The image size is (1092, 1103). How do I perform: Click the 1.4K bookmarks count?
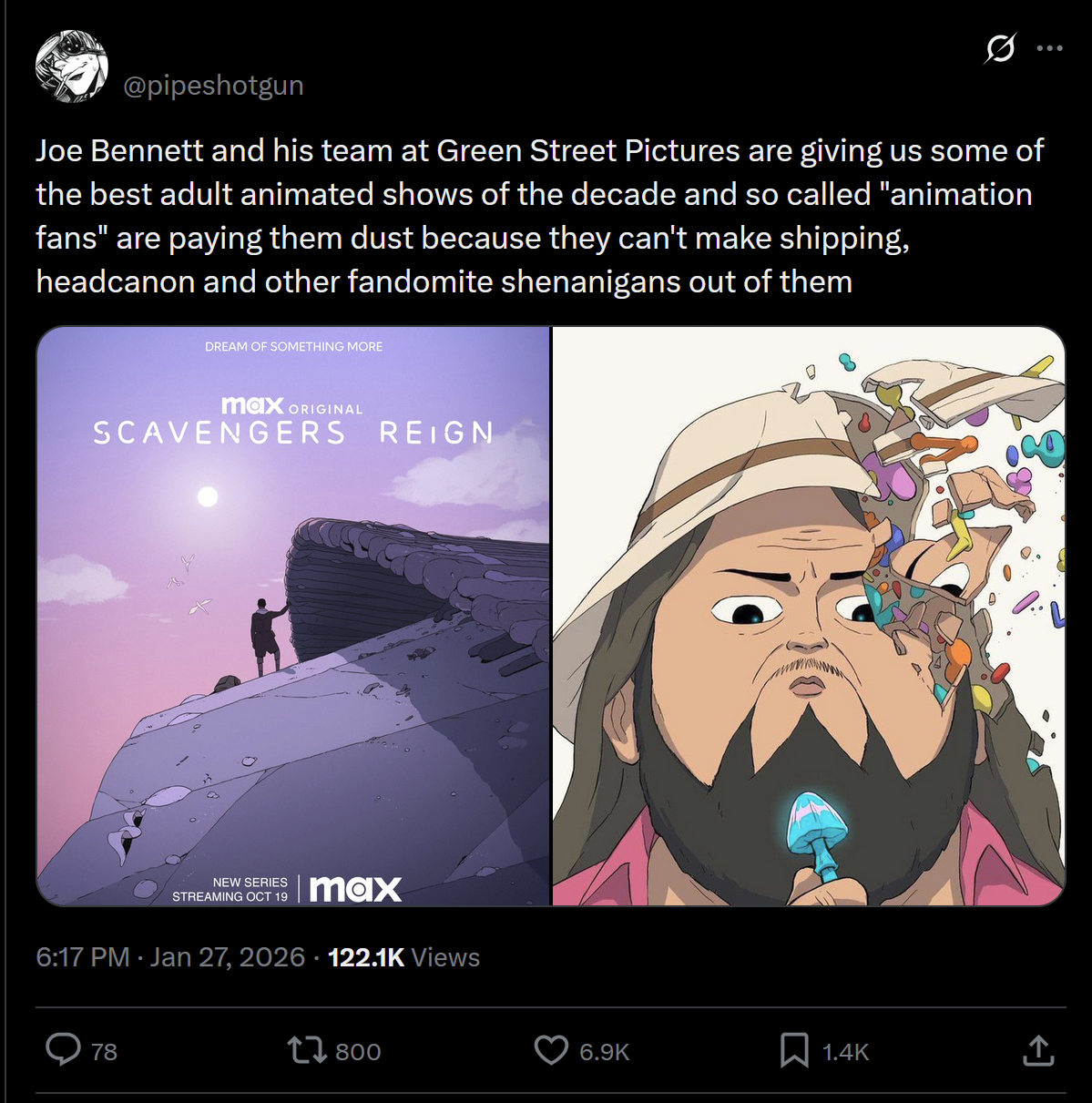(845, 1052)
